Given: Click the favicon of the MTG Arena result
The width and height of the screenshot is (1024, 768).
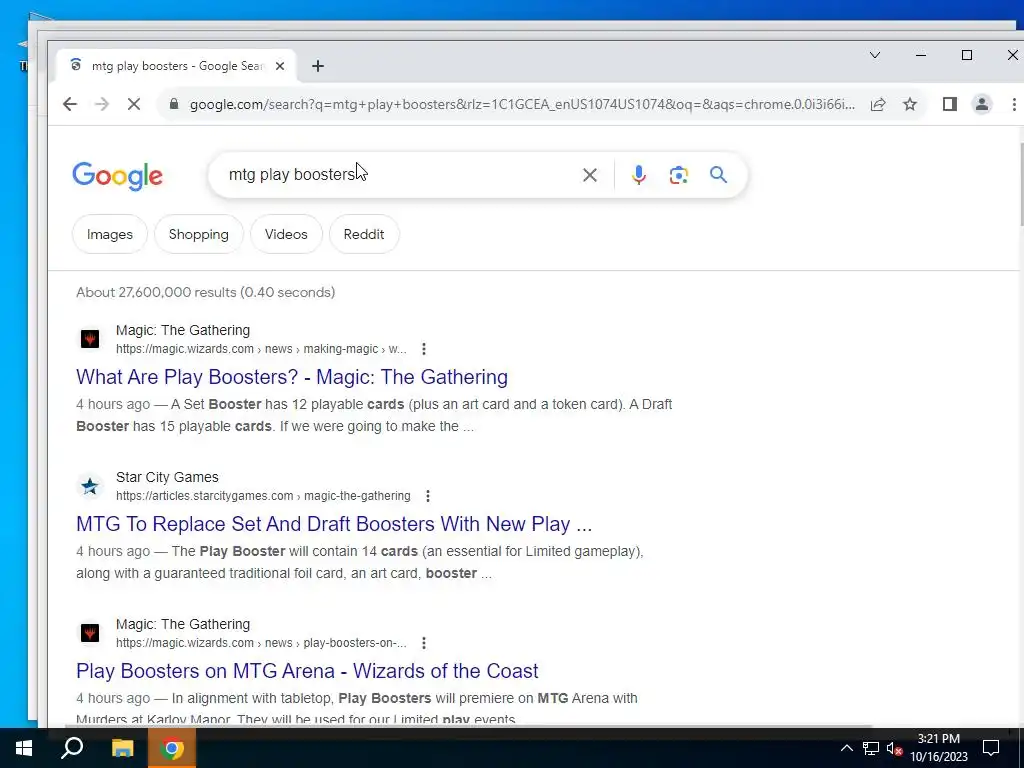Looking at the screenshot, I should point(90,633).
